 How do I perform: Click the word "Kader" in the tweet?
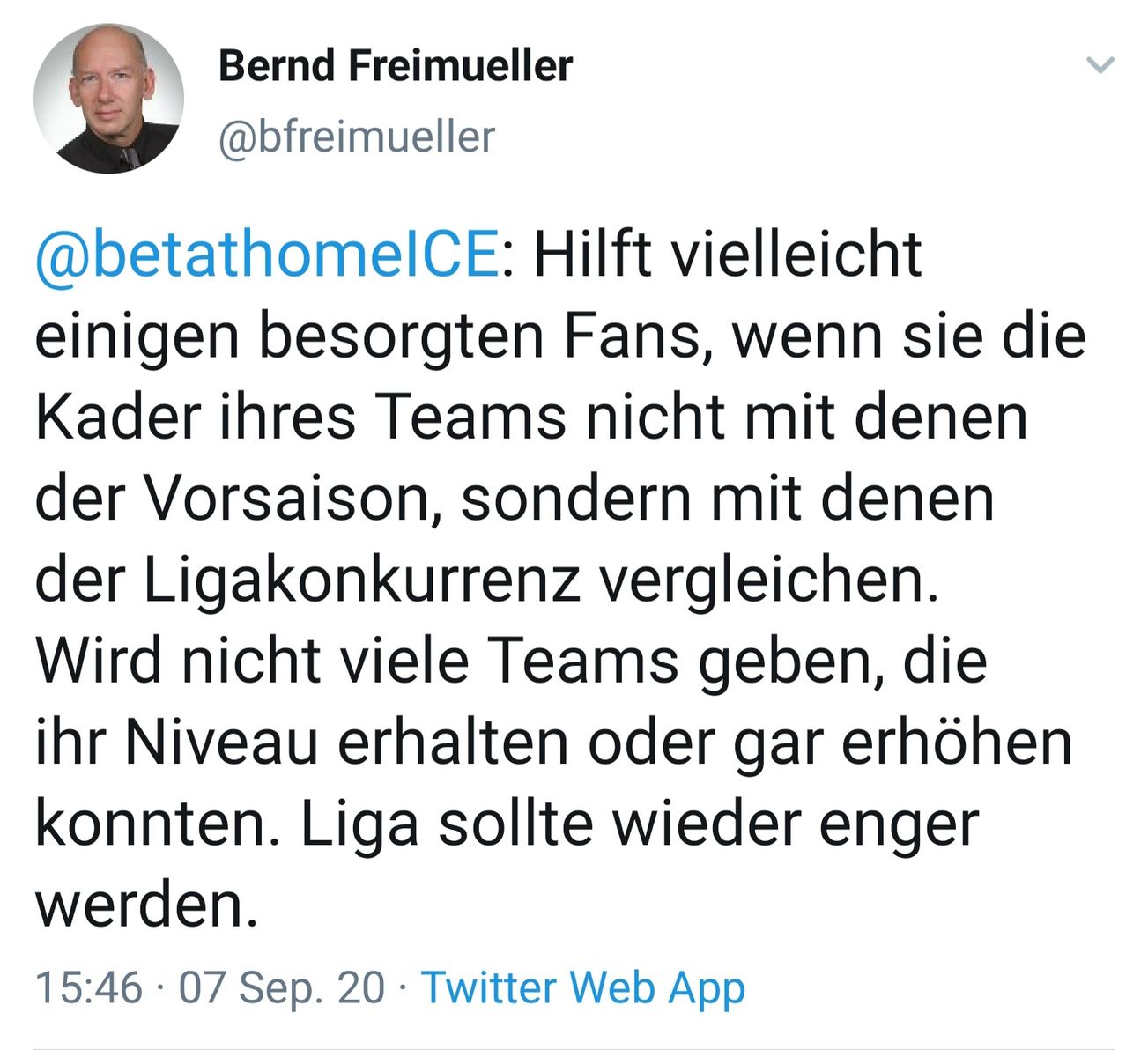point(118,418)
